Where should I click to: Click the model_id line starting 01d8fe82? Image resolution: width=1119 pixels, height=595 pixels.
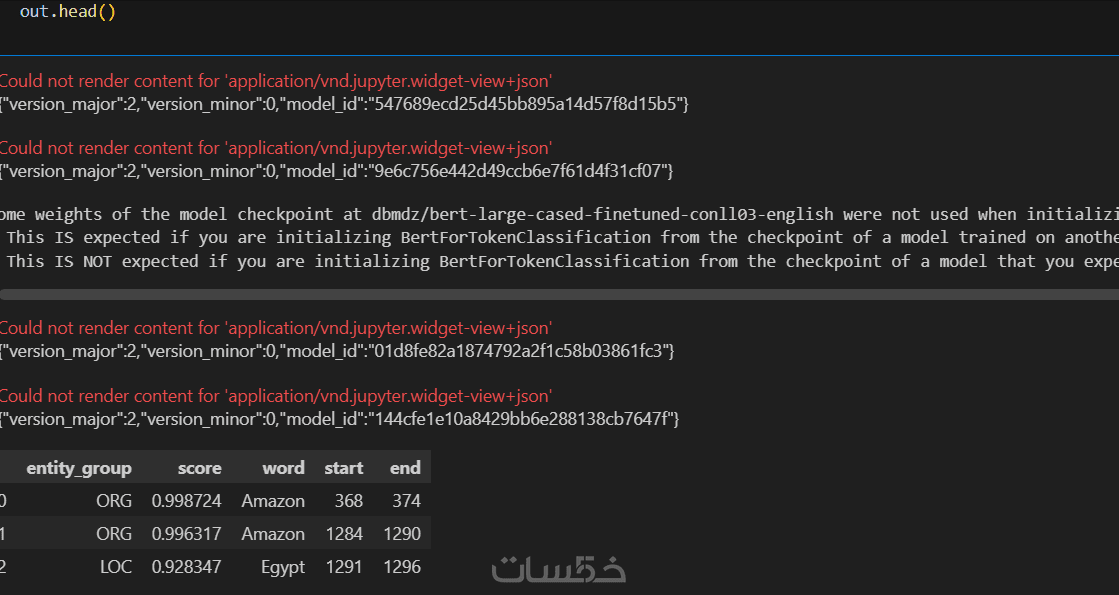click(x=338, y=351)
